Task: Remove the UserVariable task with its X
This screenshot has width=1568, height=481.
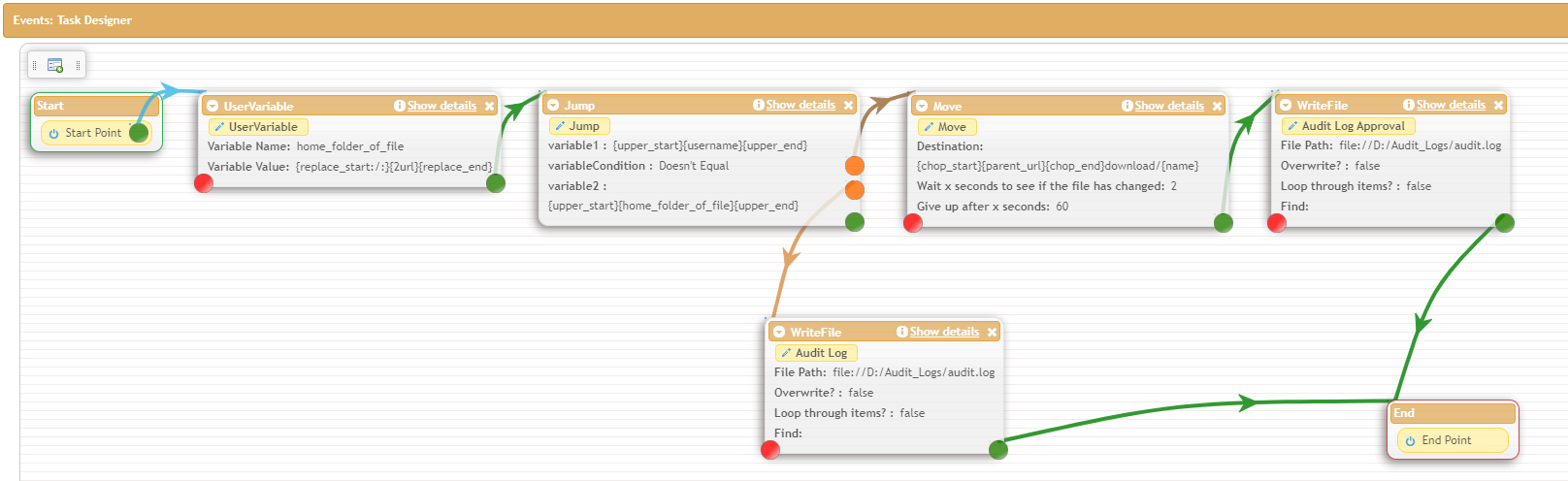Action: (489, 106)
